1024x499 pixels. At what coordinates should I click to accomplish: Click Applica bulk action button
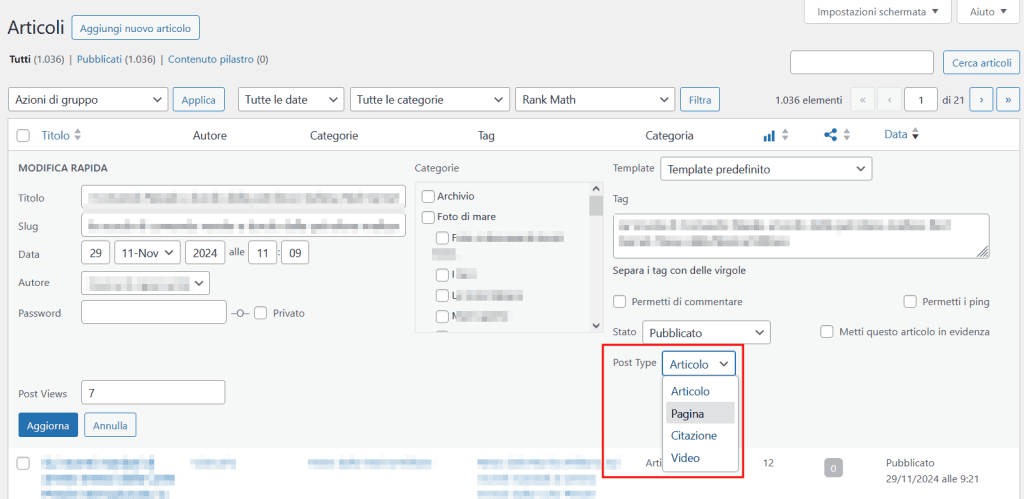point(199,100)
